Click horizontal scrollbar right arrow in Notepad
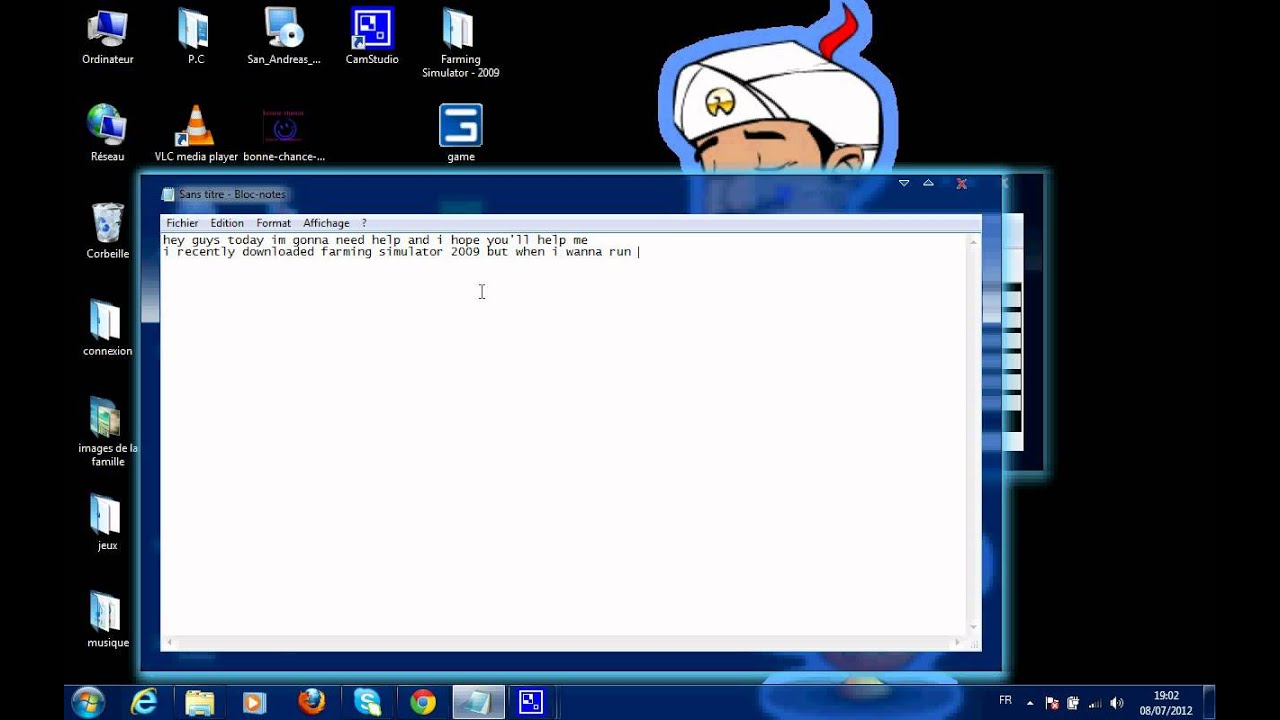This screenshot has width=1280, height=720. click(958, 642)
